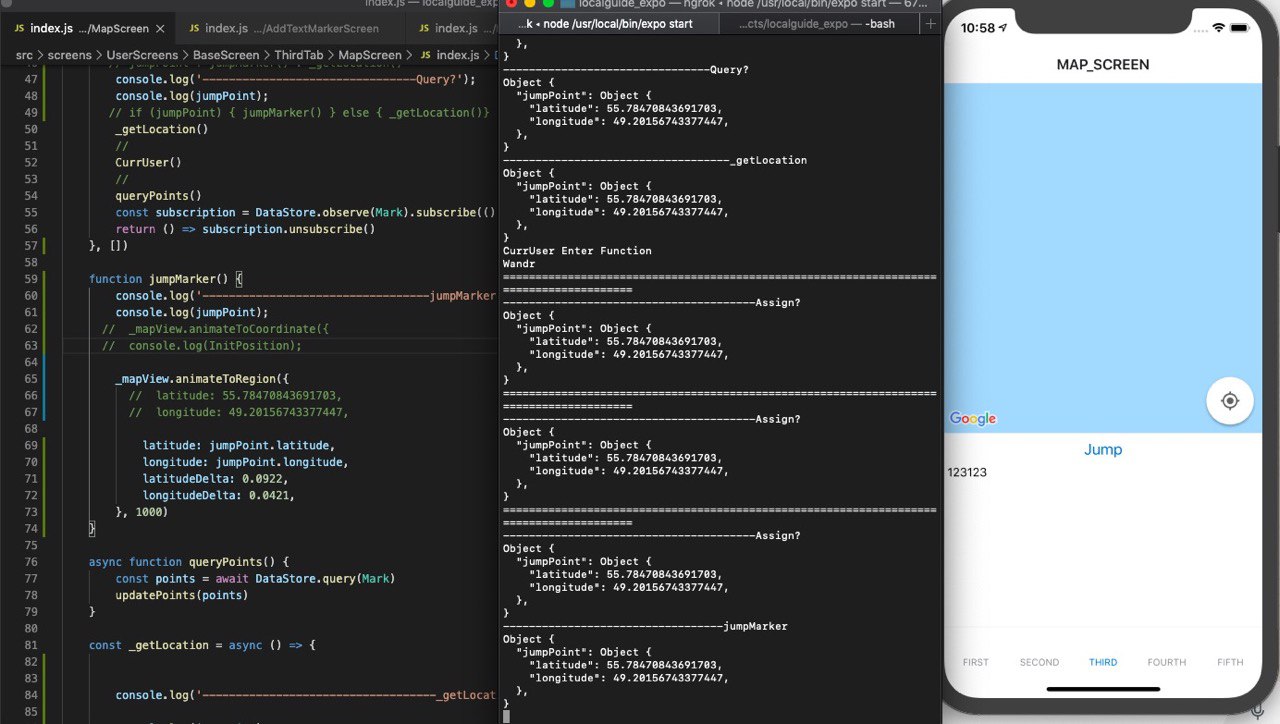Image resolution: width=1280 pixels, height=724 pixels.
Task: Click the 'function jumpMarker() {' code line
Action: point(166,279)
